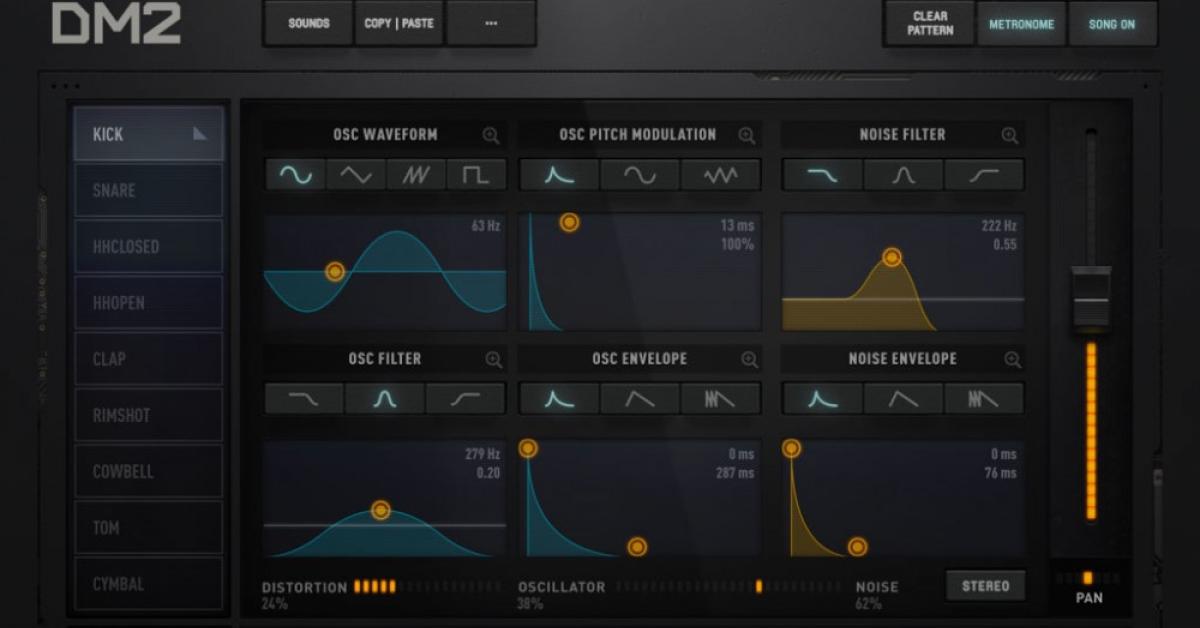The width and height of the screenshot is (1200, 628).
Task: Open more options with the ellipsis button
Action: [x=490, y=23]
